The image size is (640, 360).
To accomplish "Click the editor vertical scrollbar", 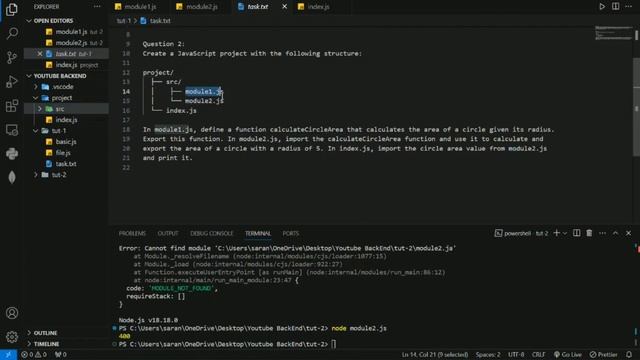I will pos(636,106).
